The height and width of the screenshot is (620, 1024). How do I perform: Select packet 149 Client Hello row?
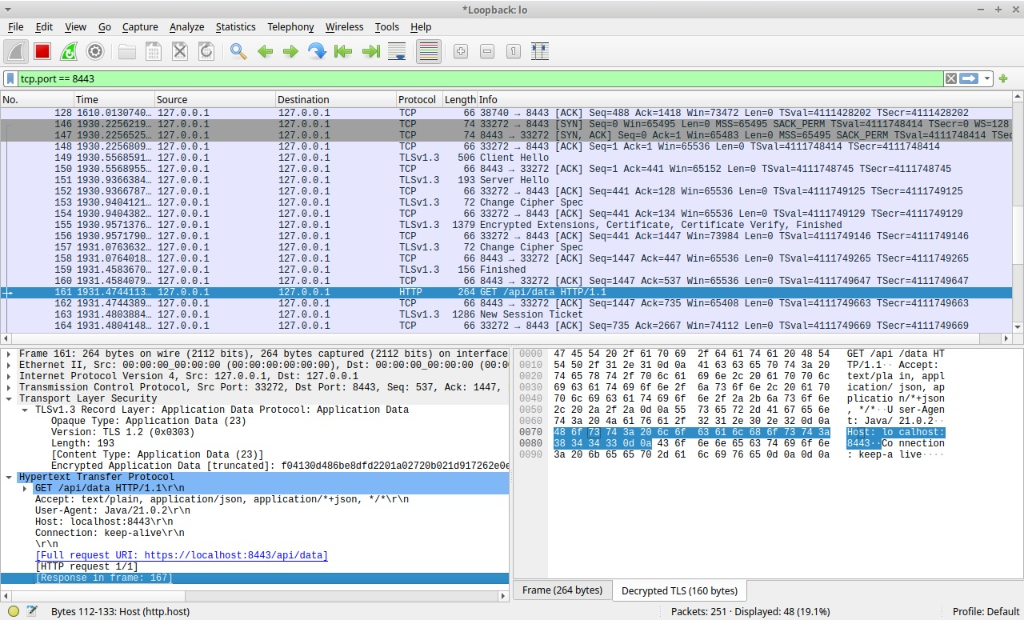pyautogui.click(x=507, y=157)
